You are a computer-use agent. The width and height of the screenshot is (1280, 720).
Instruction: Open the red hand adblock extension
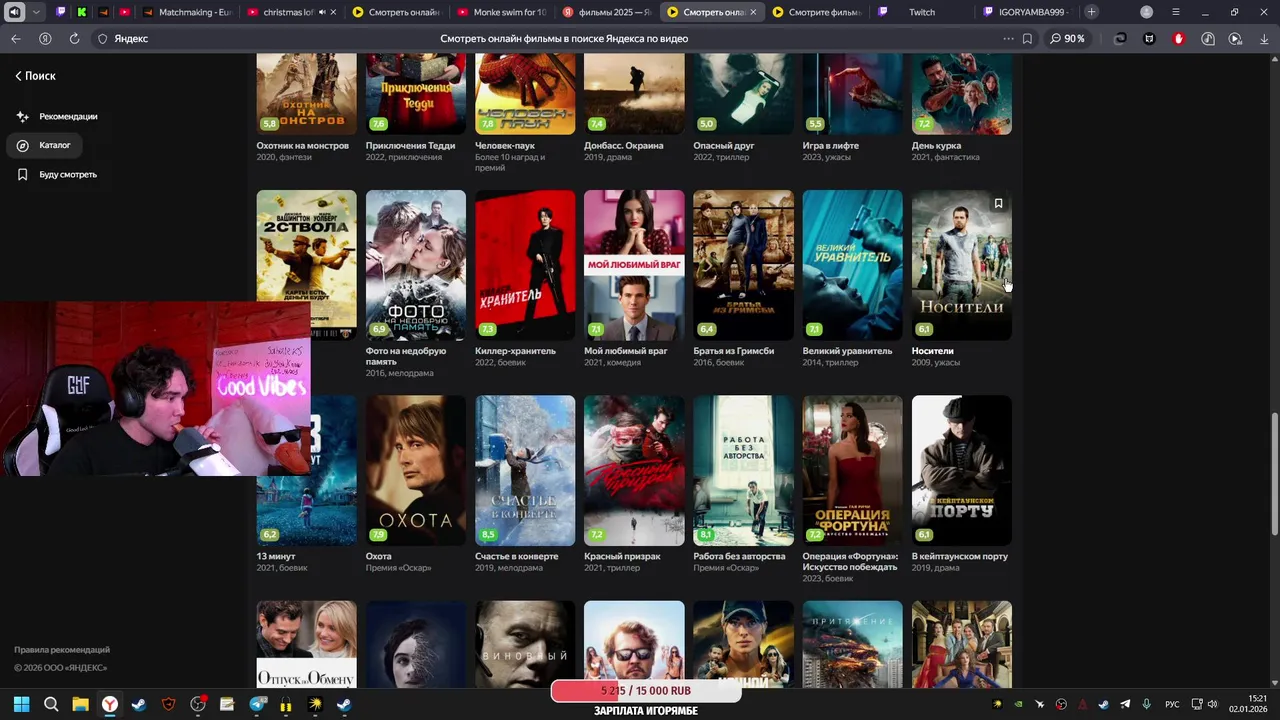pos(1178,38)
